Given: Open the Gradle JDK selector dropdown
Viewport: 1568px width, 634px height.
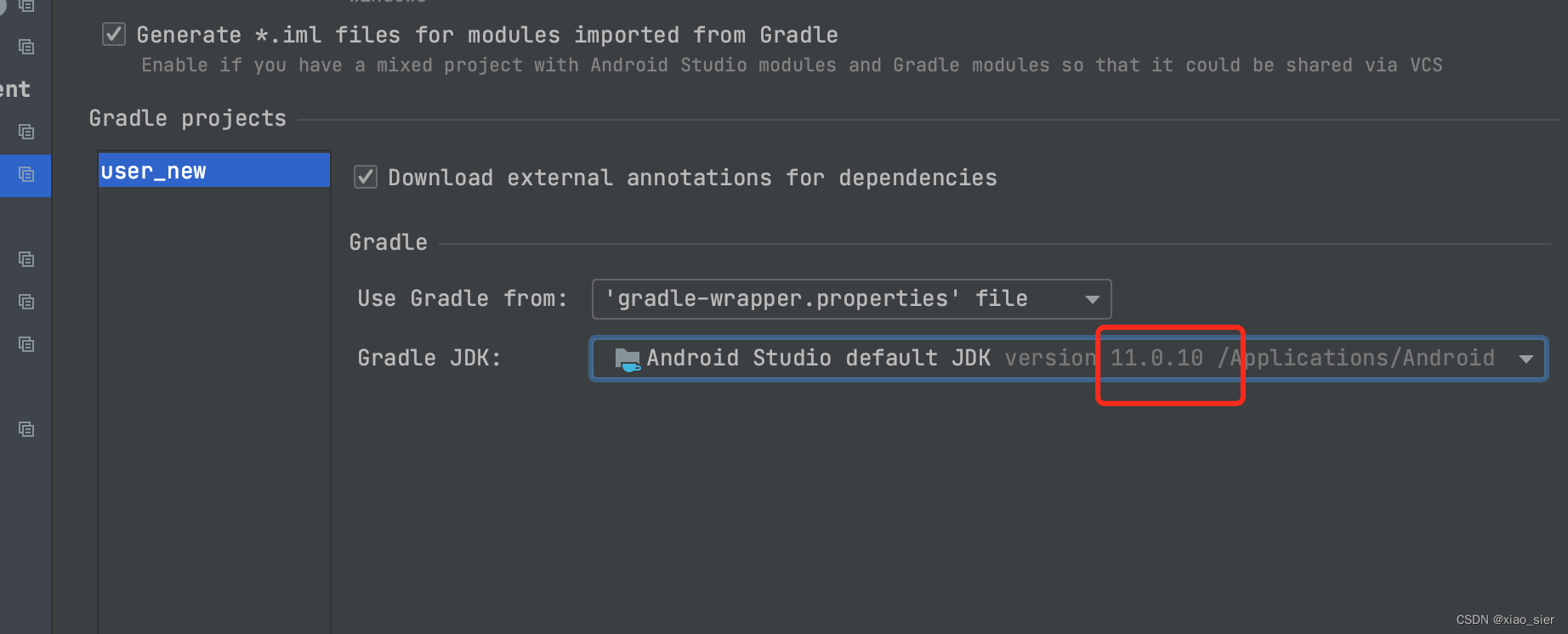Looking at the screenshot, I should (x=1525, y=358).
